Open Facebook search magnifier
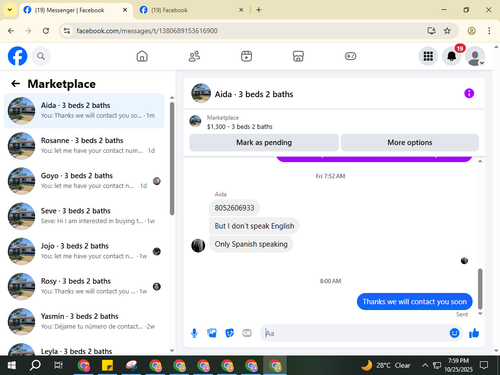 coord(41,56)
